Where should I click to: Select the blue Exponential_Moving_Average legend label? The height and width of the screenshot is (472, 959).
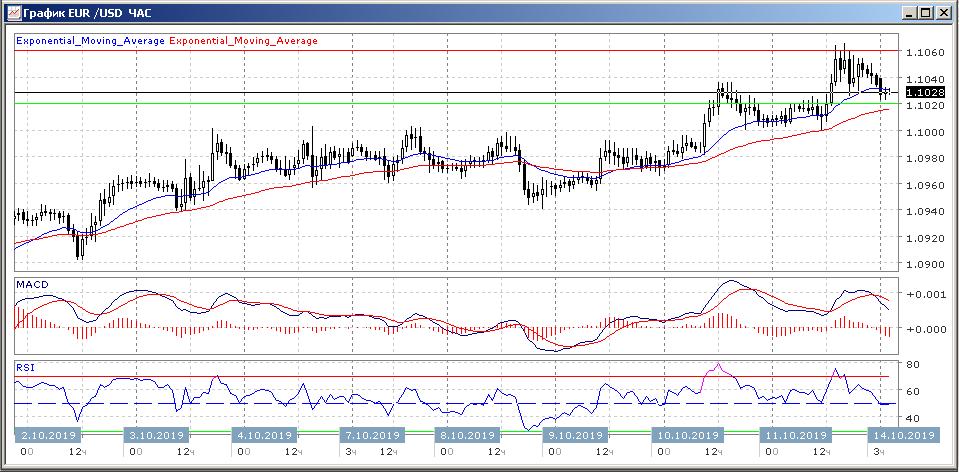90,41
